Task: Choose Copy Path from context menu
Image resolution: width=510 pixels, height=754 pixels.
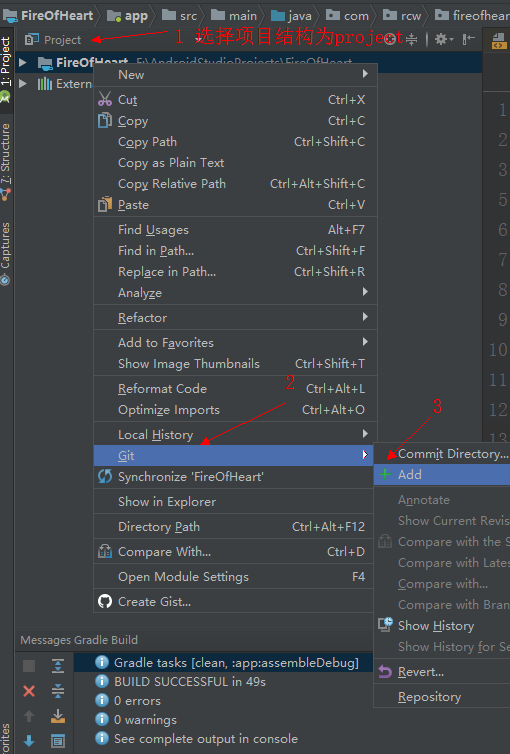Action: point(236,141)
